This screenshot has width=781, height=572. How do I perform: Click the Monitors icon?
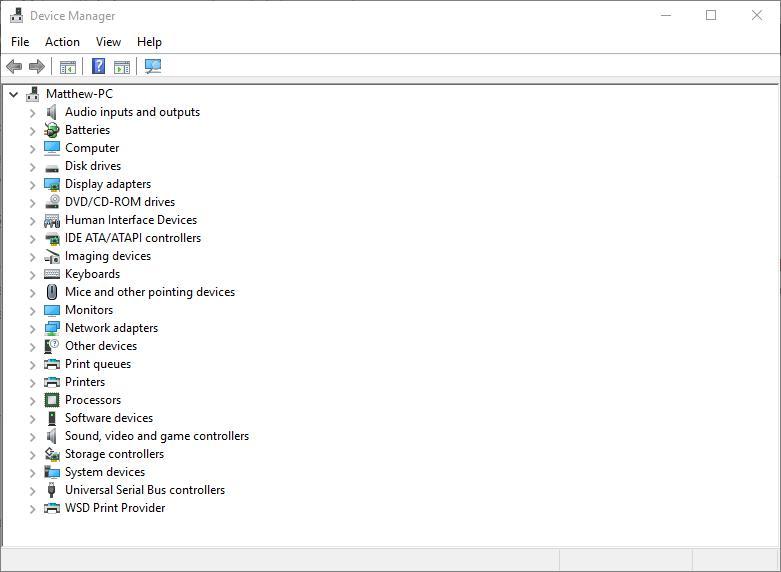[52, 310]
